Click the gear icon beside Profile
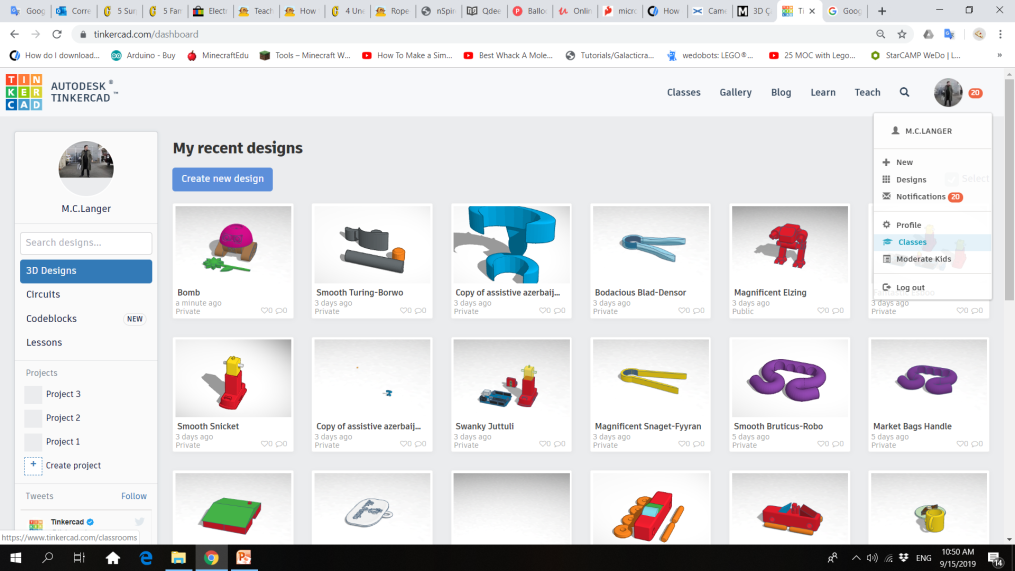 click(x=886, y=225)
